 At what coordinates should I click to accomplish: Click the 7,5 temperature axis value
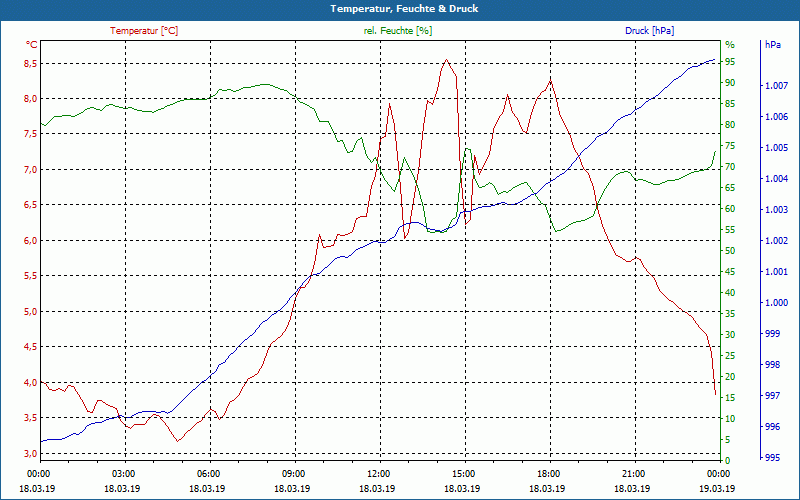coord(30,134)
